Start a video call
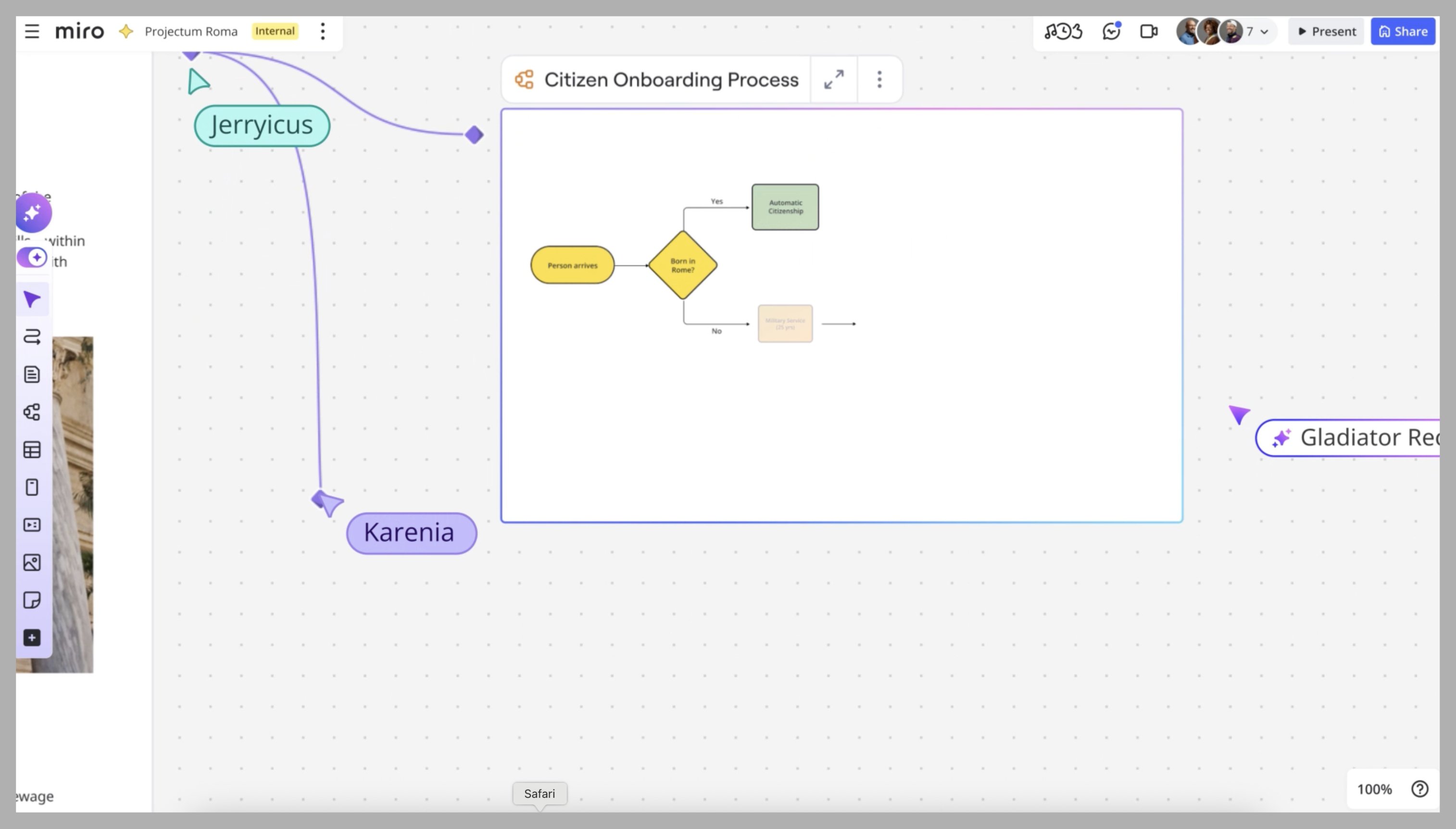 coord(1149,31)
